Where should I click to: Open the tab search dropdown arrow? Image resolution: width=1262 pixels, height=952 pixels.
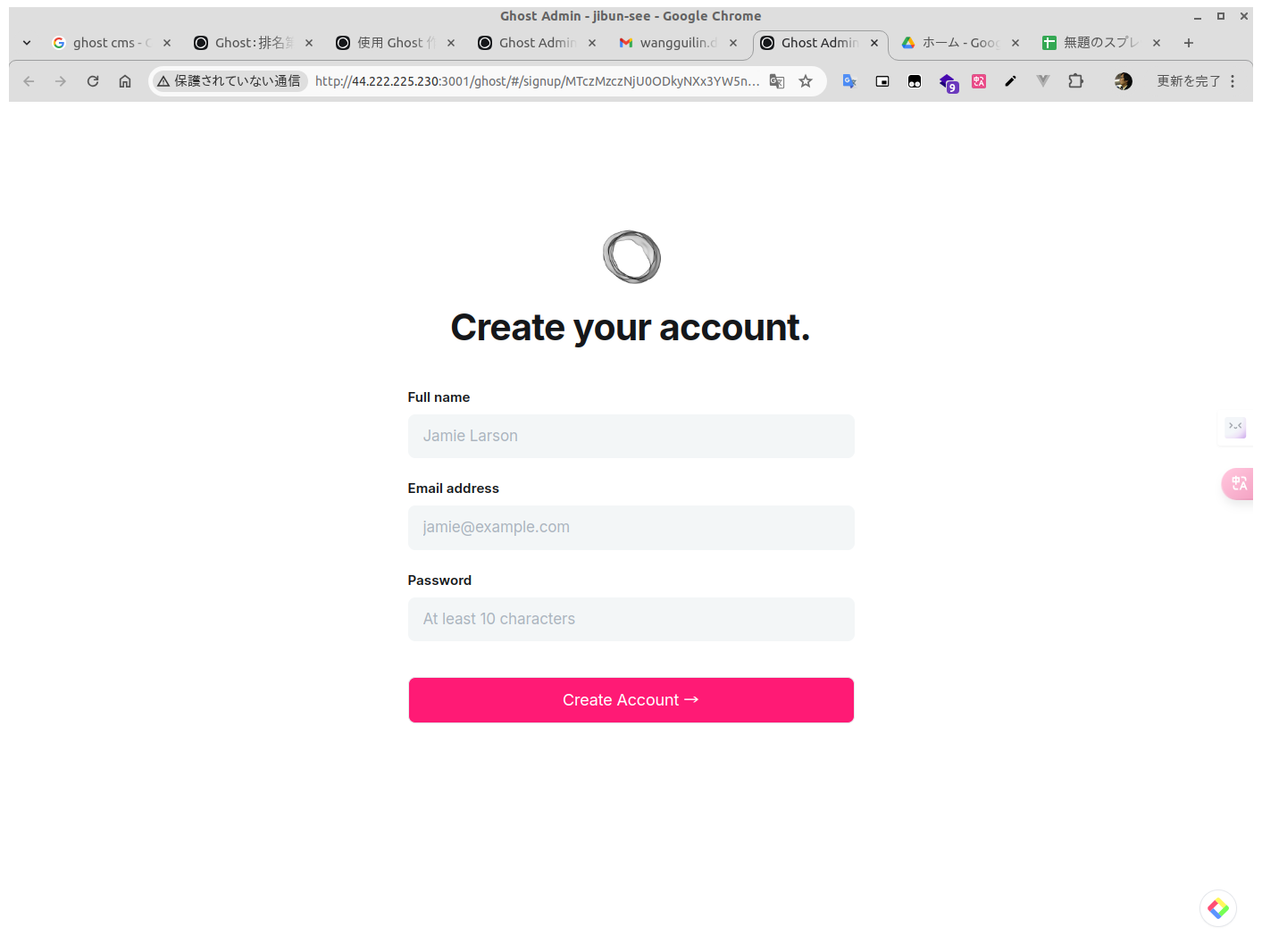(27, 43)
